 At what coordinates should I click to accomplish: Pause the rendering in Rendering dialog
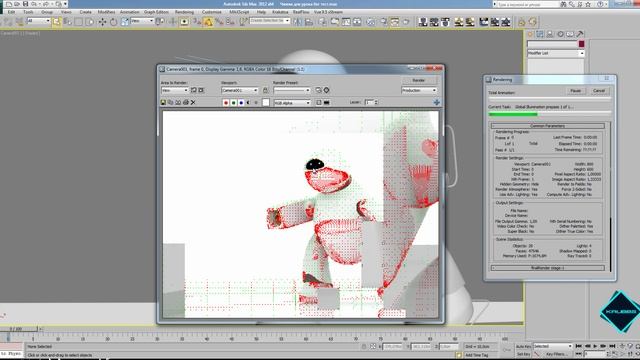(576, 91)
